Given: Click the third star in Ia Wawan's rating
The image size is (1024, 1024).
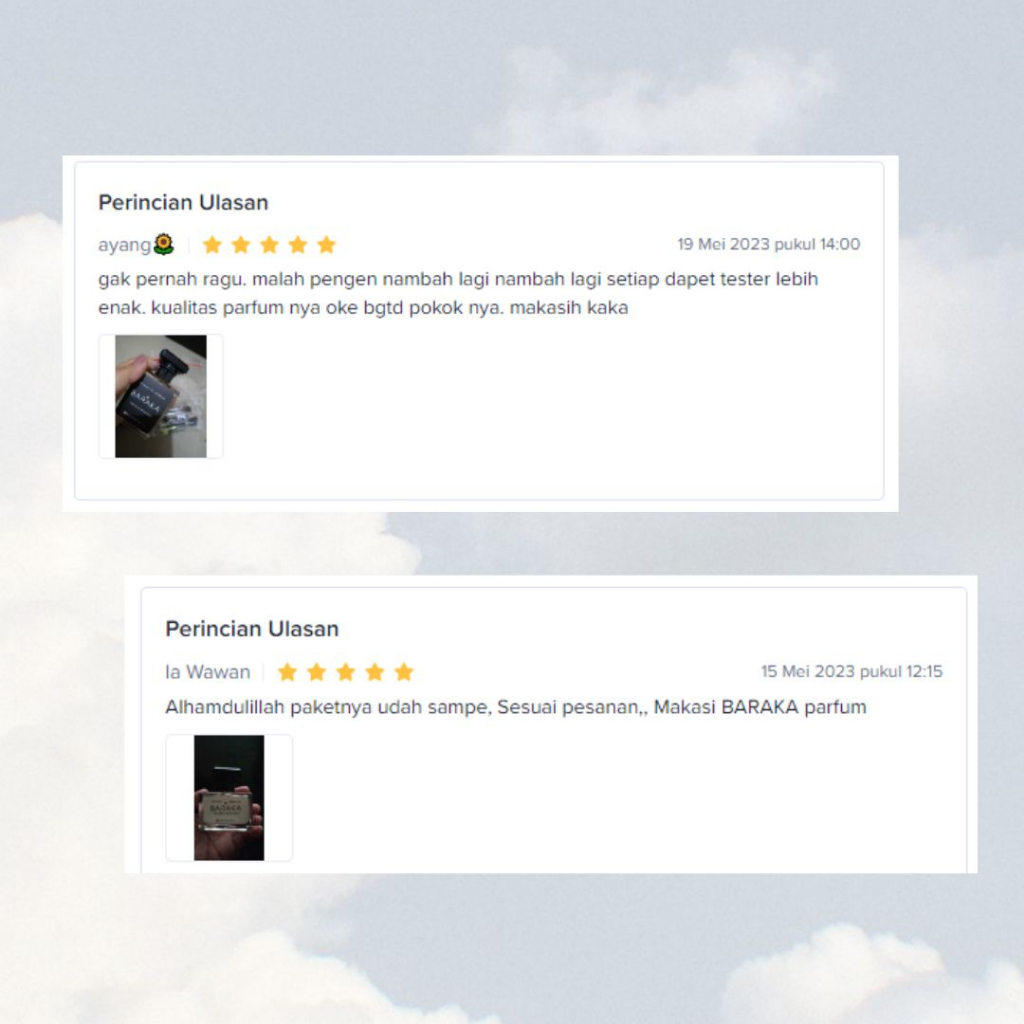Looking at the screenshot, I should coord(345,672).
